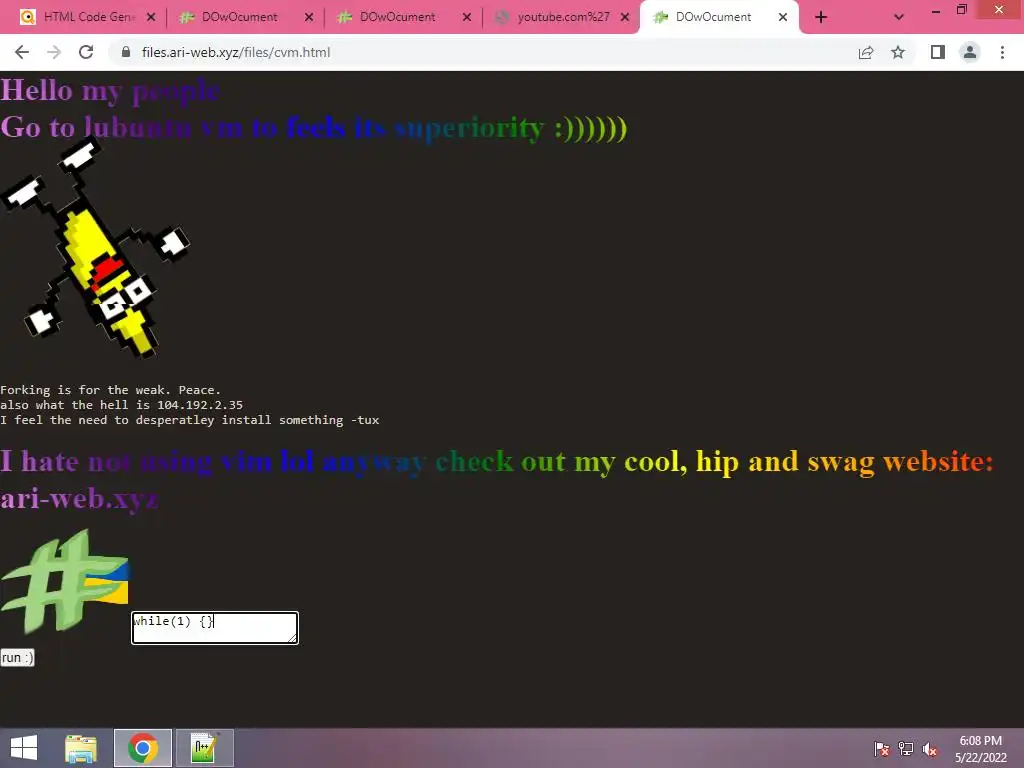
Task: Open Action Center flag tray icon
Action: pos(882,749)
